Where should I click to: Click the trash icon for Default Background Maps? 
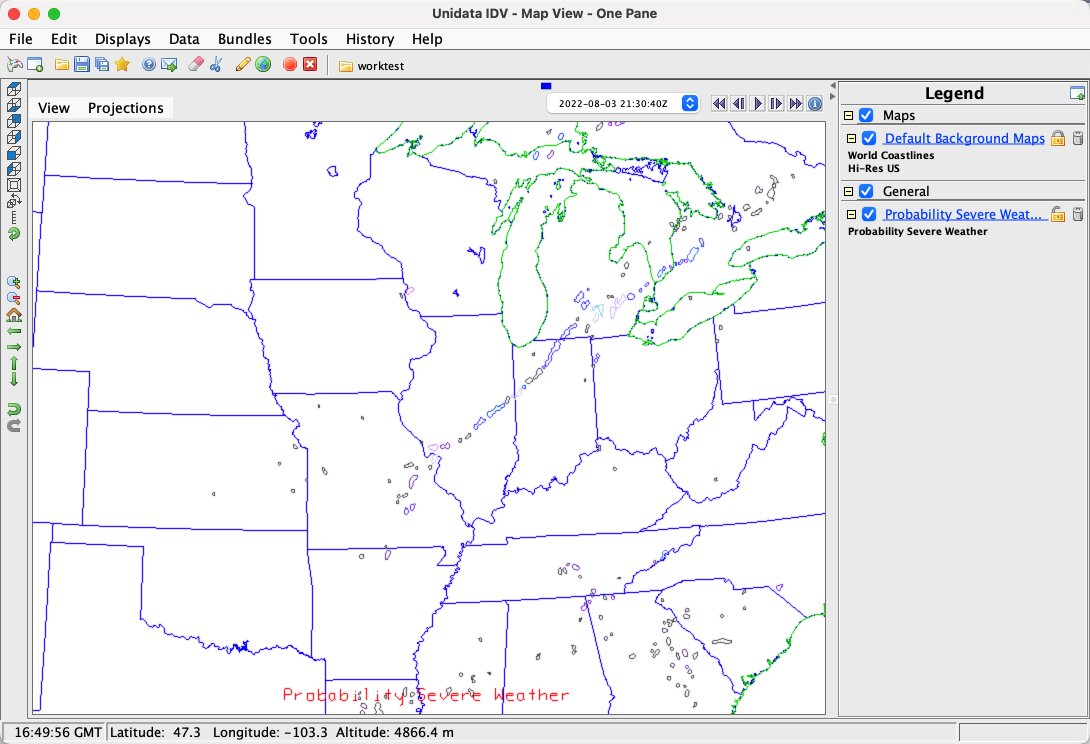(1077, 138)
